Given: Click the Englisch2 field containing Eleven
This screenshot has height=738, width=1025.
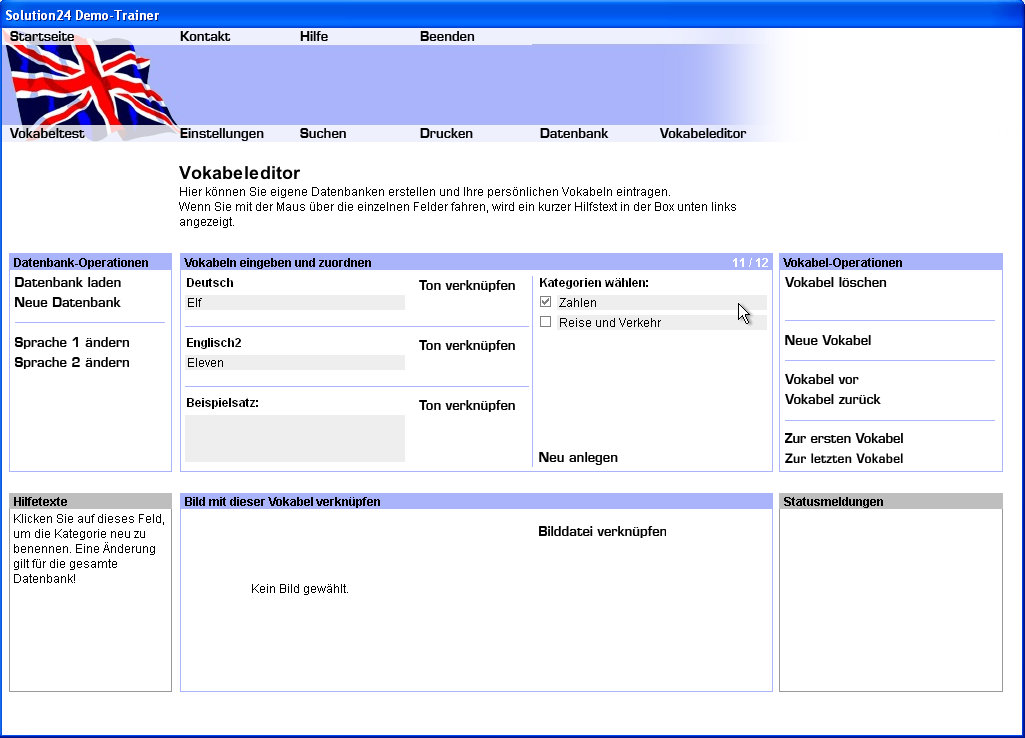Looking at the screenshot, I should [x=295, y=363].
